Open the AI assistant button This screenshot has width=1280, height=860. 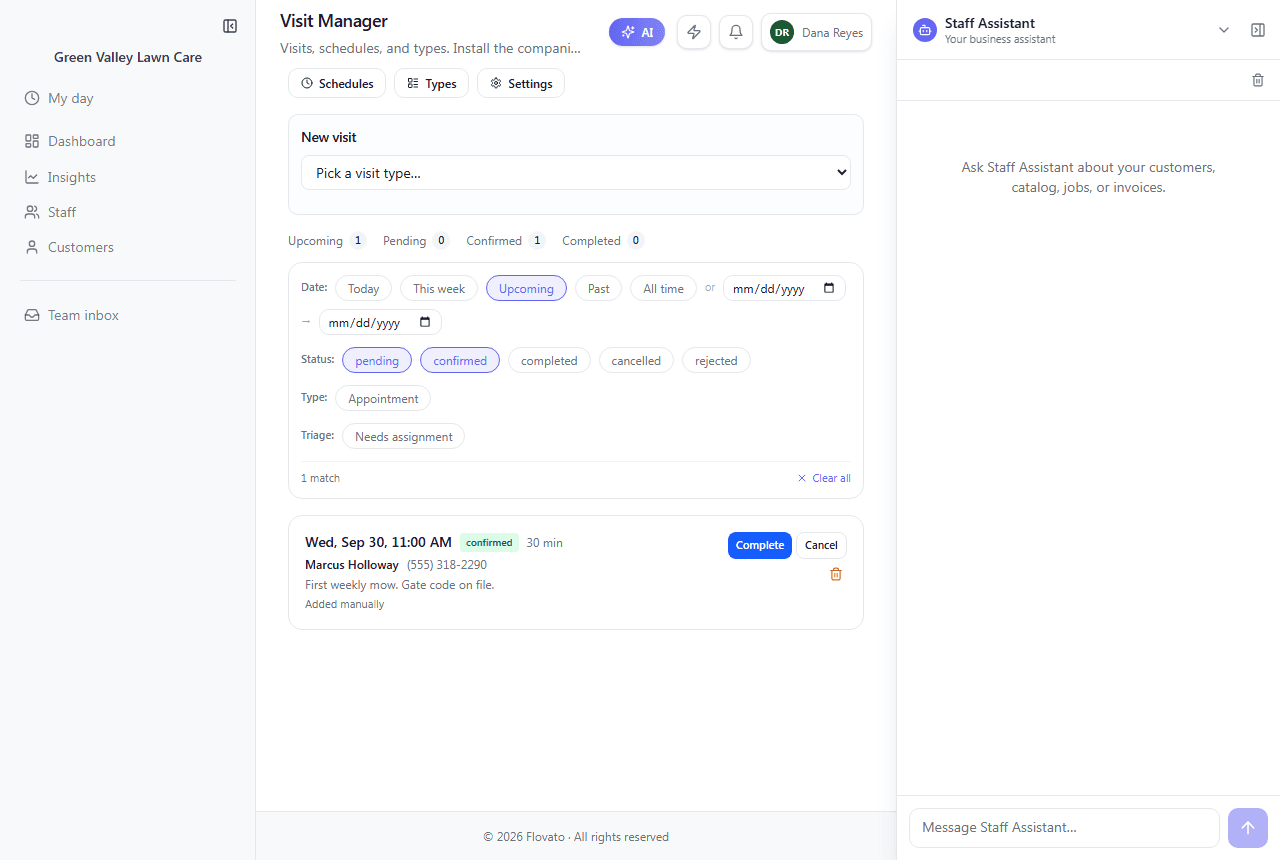637,32
